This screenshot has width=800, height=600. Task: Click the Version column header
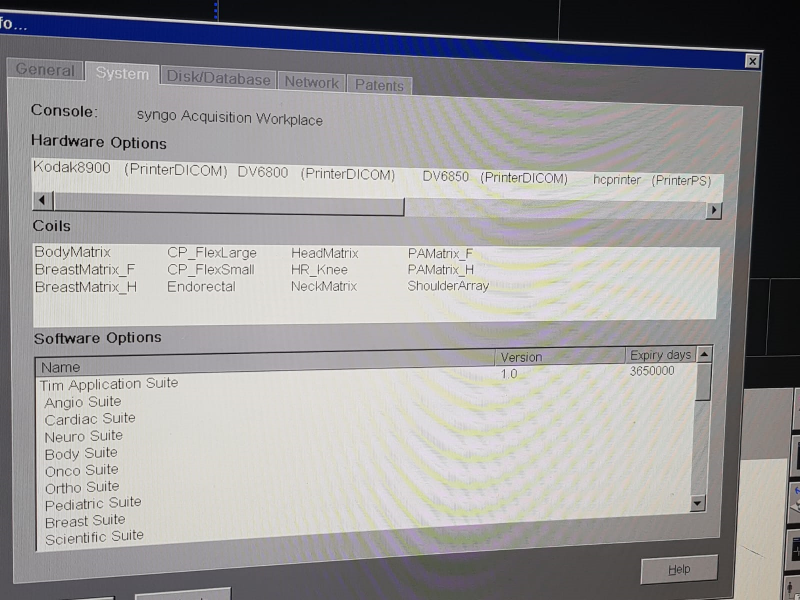coord(521,357)
